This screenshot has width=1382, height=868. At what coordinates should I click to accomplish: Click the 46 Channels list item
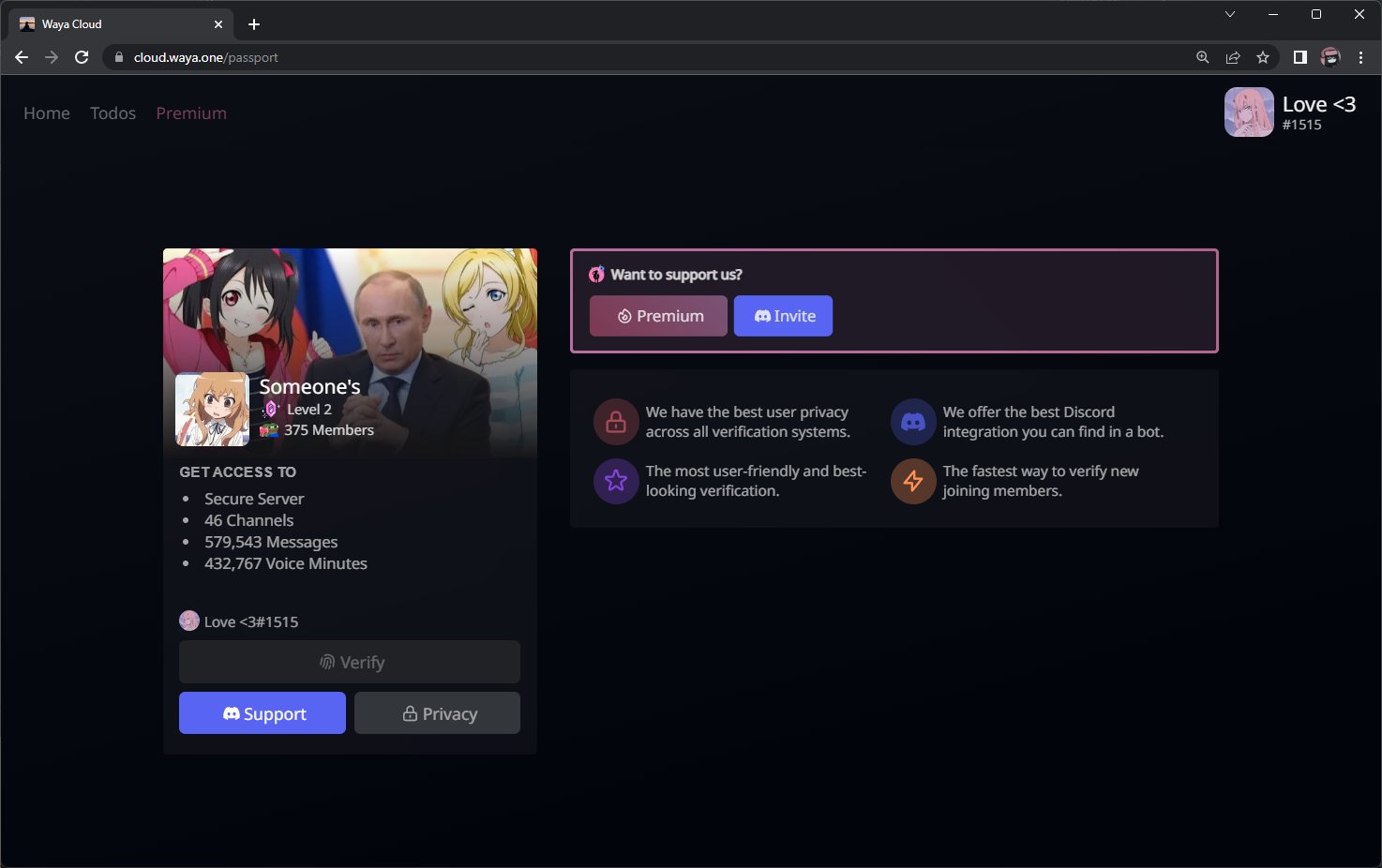(249, 520)
